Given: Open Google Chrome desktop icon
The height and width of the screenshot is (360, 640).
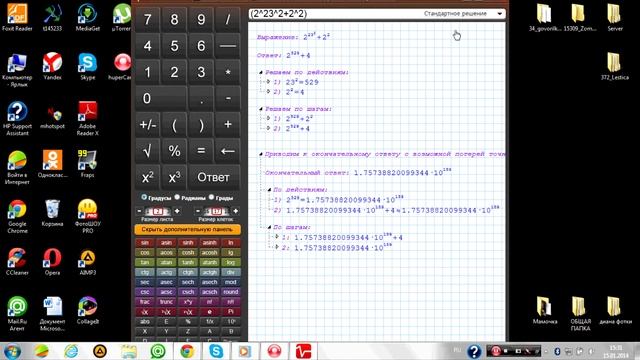Looking at the screenshot, I should [x=17, y=216].
